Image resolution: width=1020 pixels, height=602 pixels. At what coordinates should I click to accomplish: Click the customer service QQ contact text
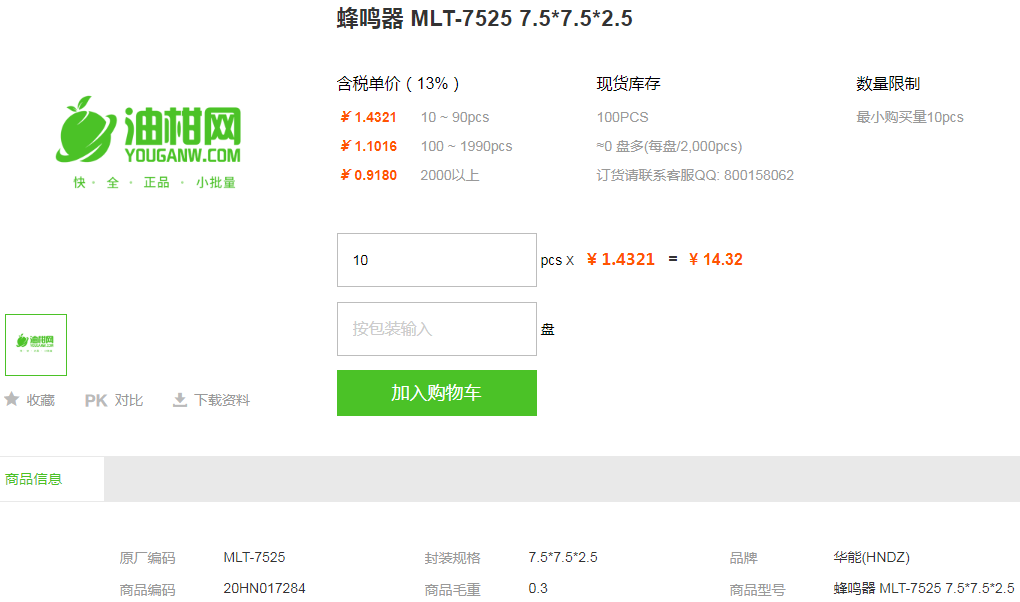pos(695,175)
